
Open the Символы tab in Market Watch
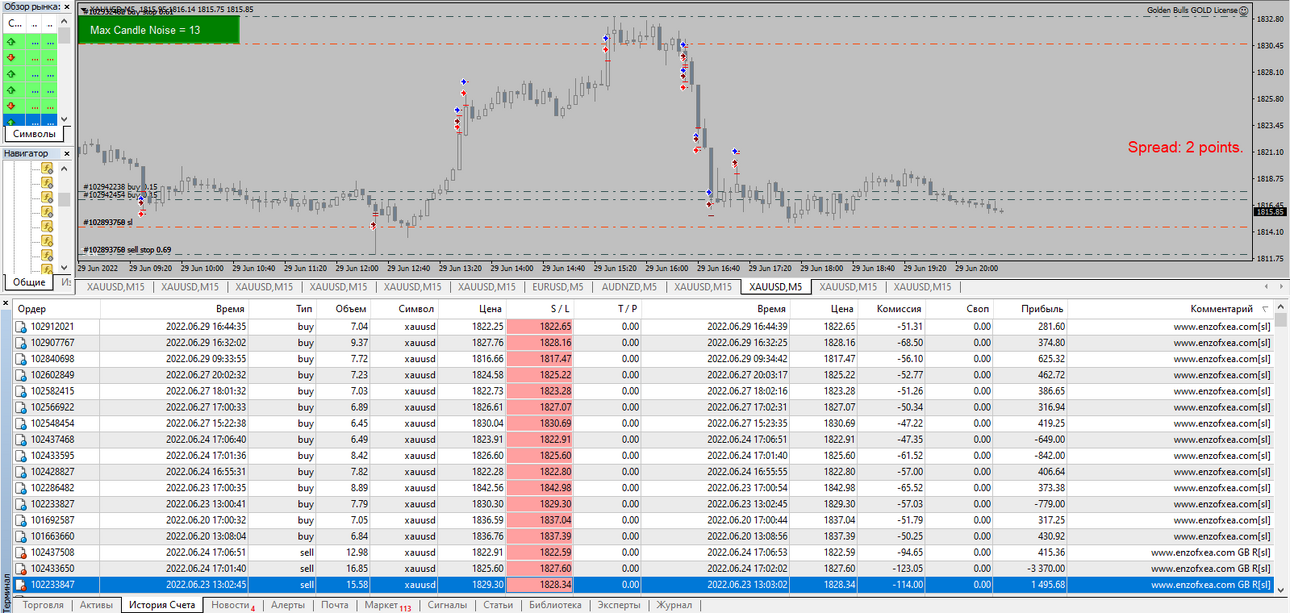(x=35, y=133)
